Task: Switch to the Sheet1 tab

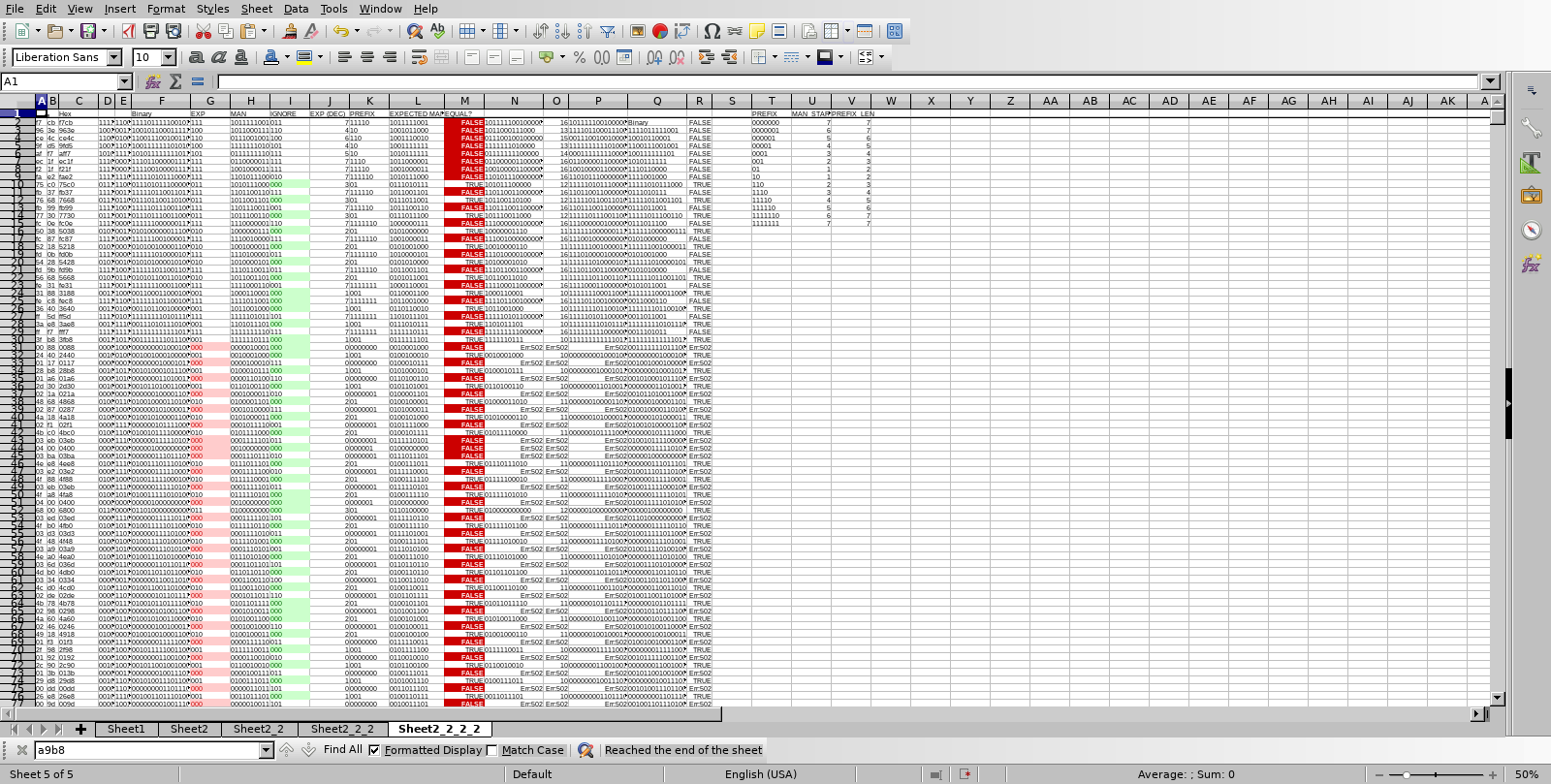Action: (126, 729)
